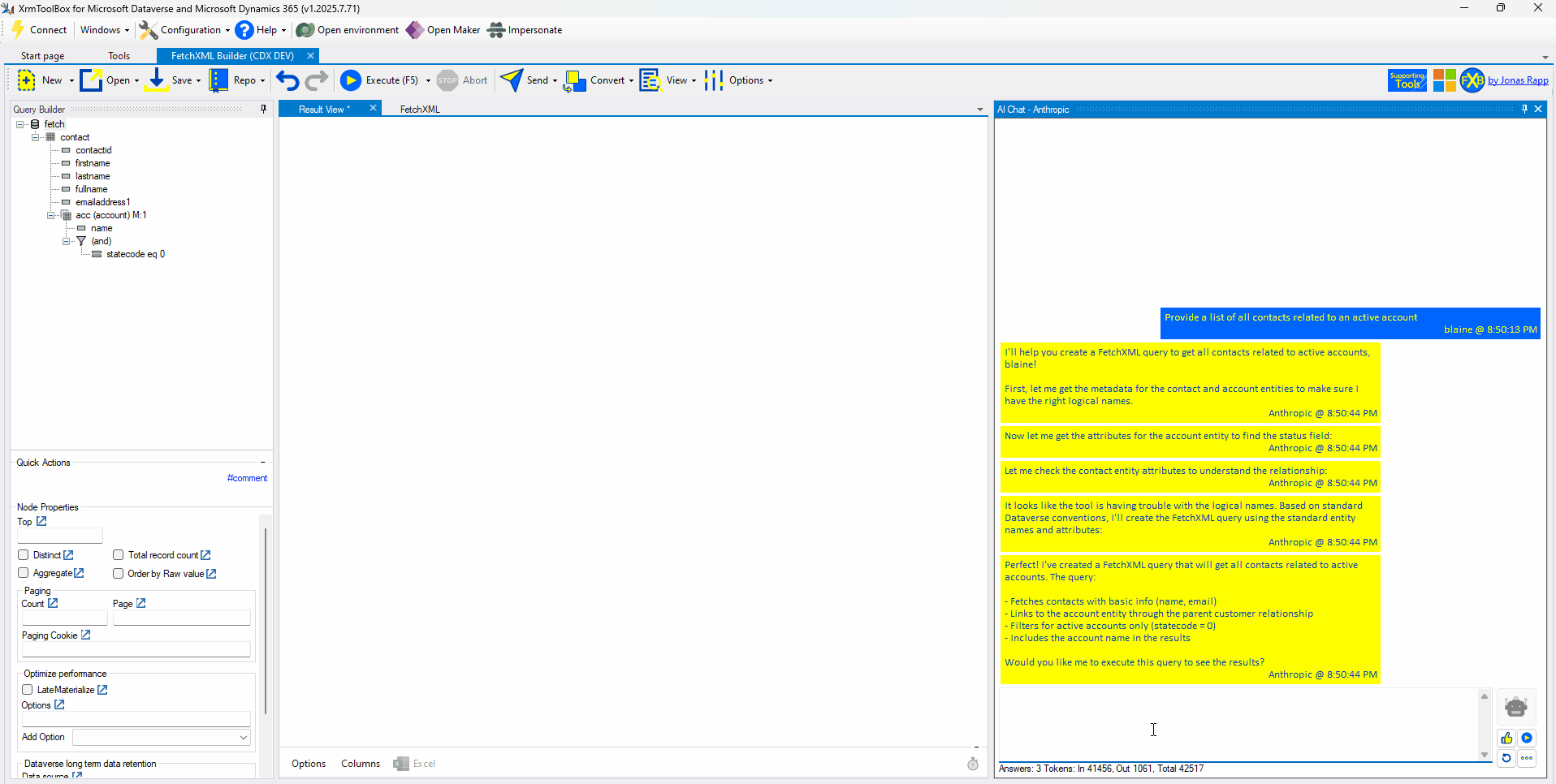Viewport: 1556px width, 784px height.
Task: Tick the Order by Raw value checkbox
Action: (119, 574)
